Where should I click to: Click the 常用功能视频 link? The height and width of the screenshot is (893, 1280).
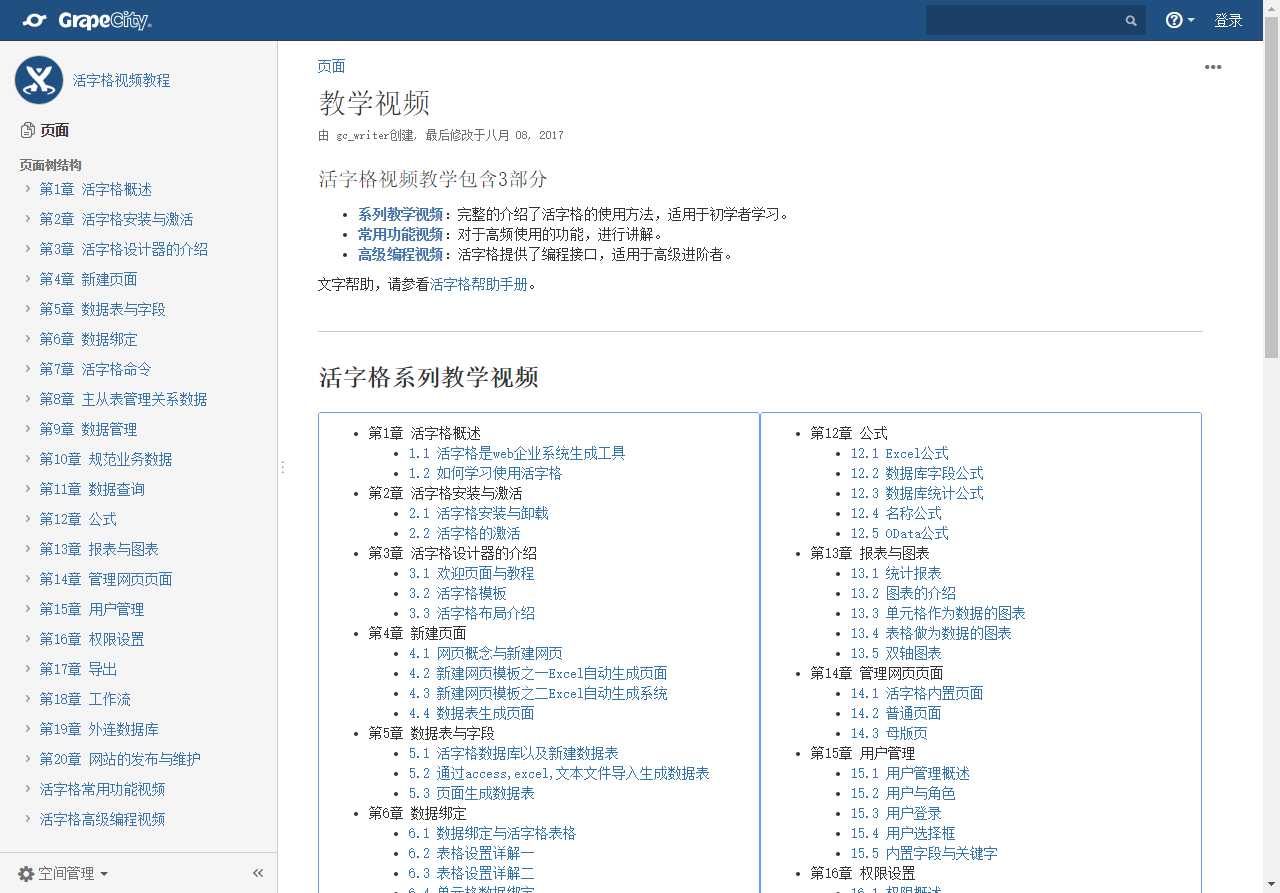(400, 234)
